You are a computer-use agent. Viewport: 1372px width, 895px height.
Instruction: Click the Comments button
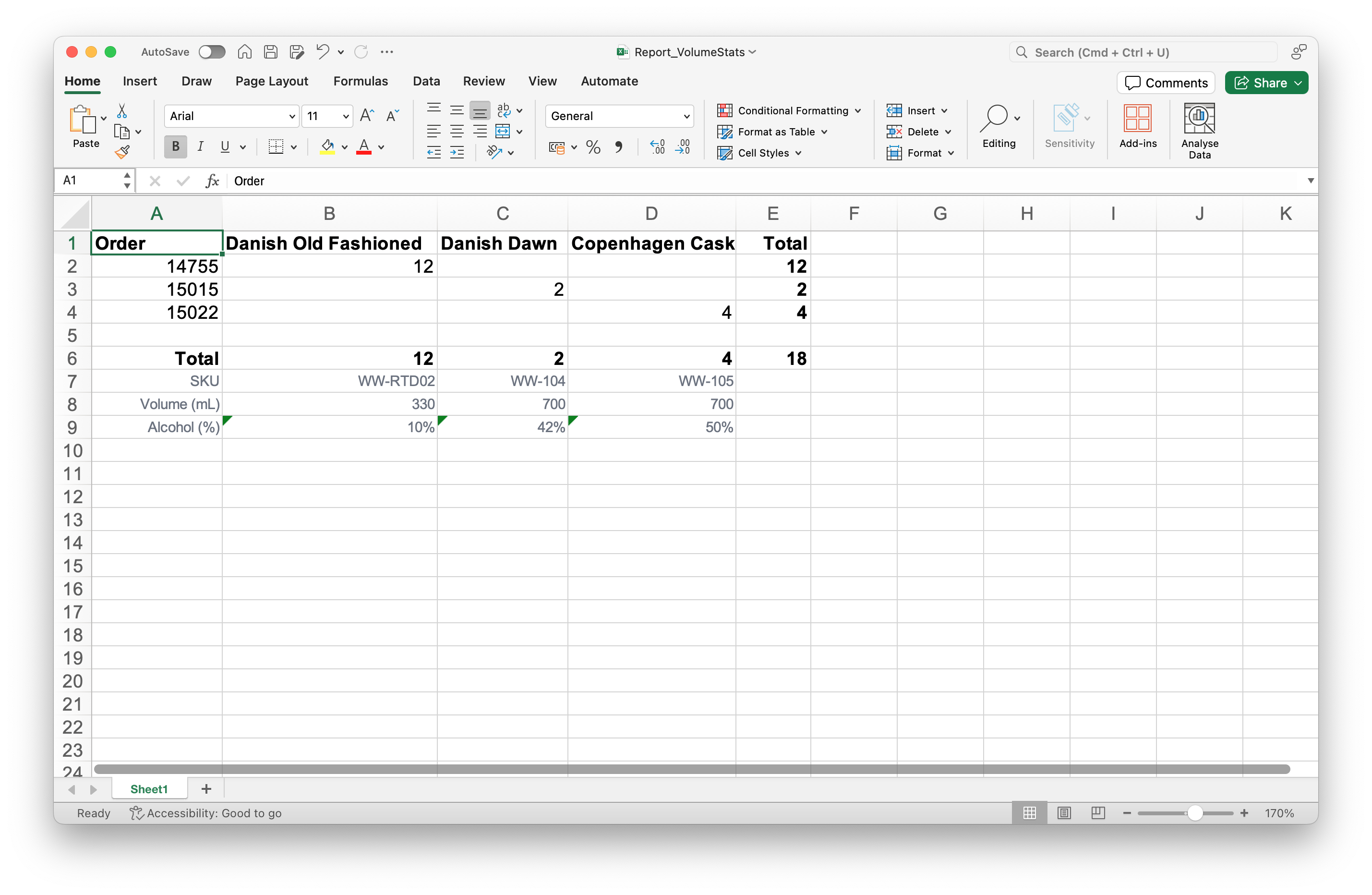[1166, 83]
